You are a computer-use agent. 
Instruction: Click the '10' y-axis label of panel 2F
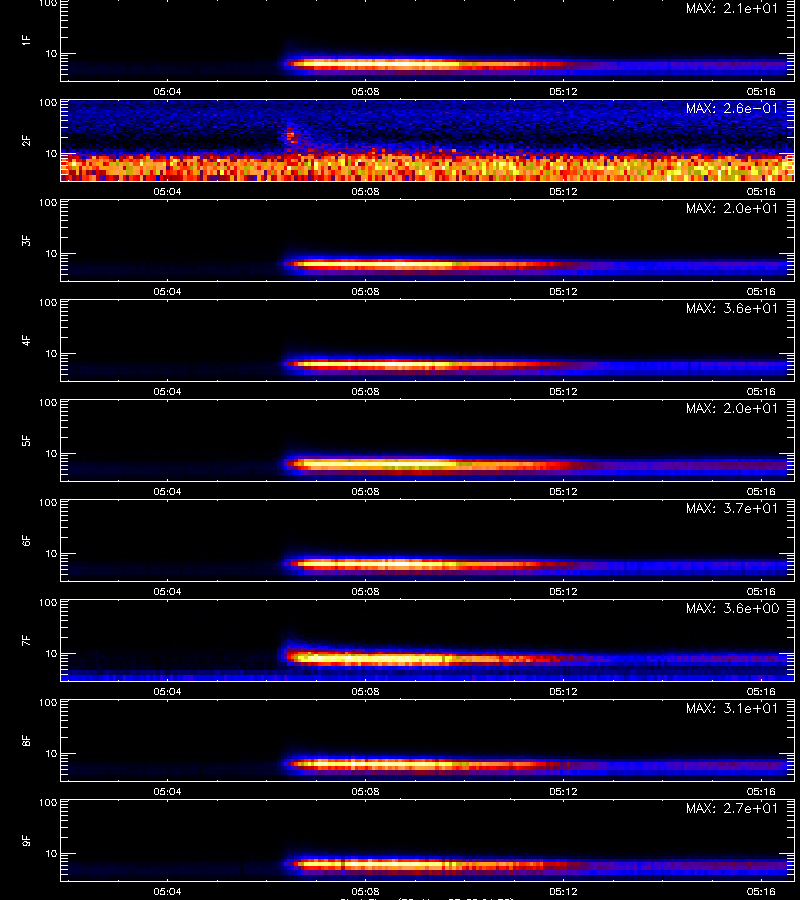[51, 153]
